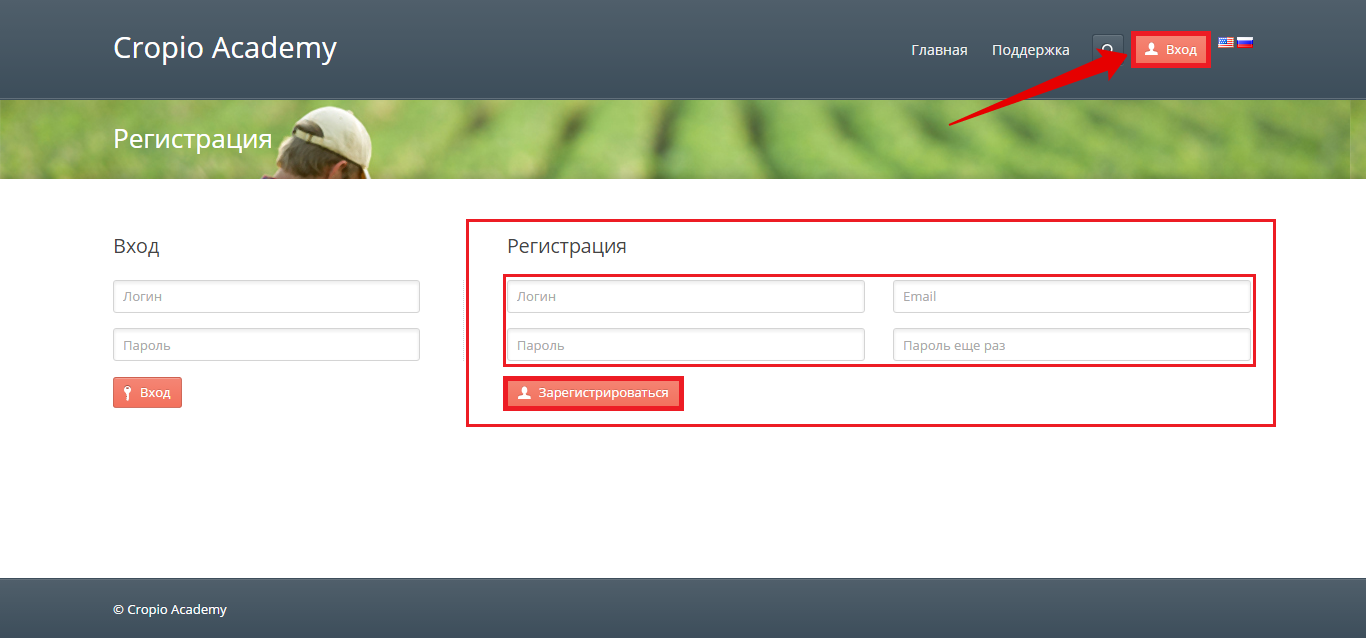
Task: Click the Вход heading above login form
Action: point(136,246)
